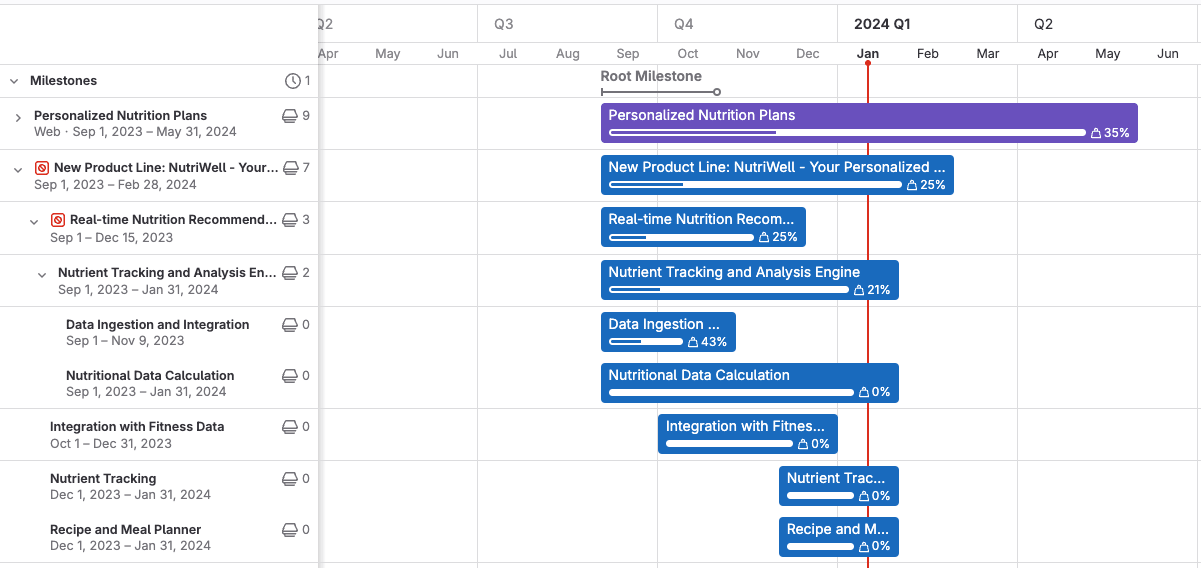Click the 2024 Q1 quarter header
The height and width of the screenshot is (568, 1201).
pyautogui.click(x=882, y=24)
